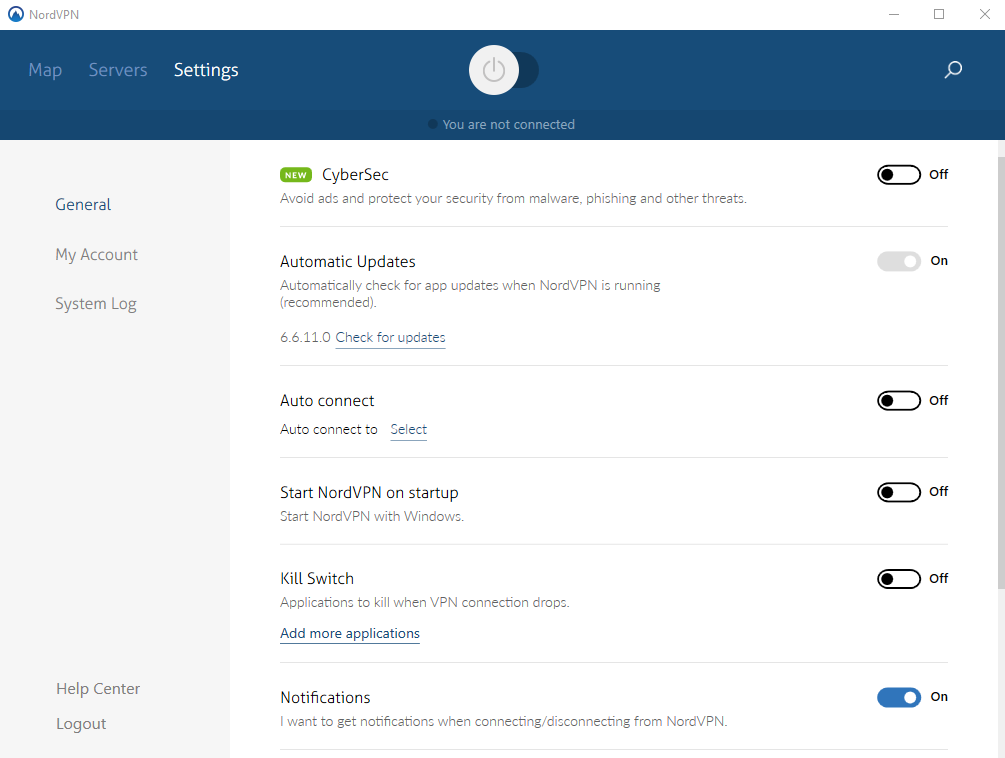Click Add more applications under Kill Switch

pyautogui.click(x=349, y=633)
